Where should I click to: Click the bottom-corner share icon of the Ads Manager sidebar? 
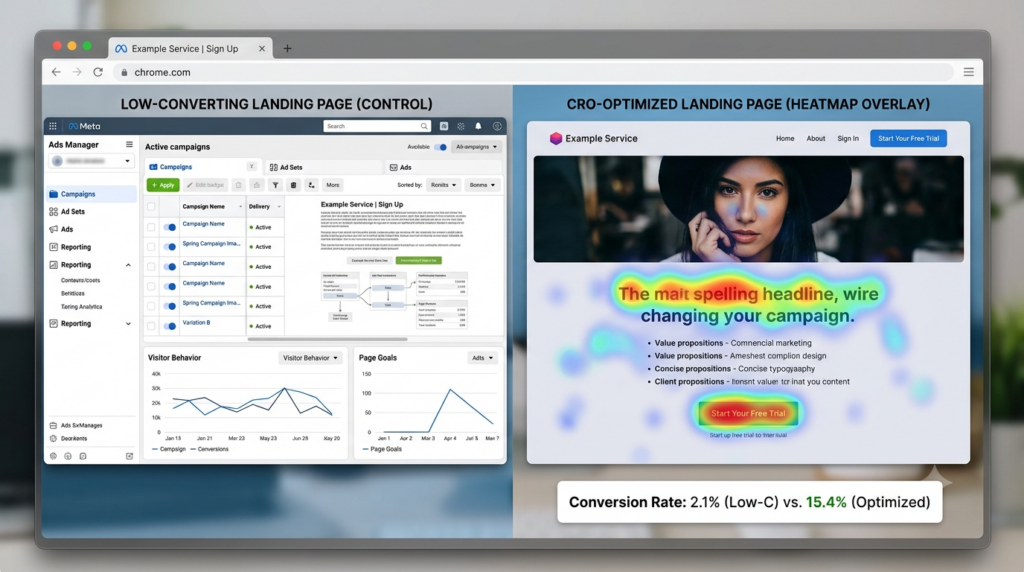129,456
